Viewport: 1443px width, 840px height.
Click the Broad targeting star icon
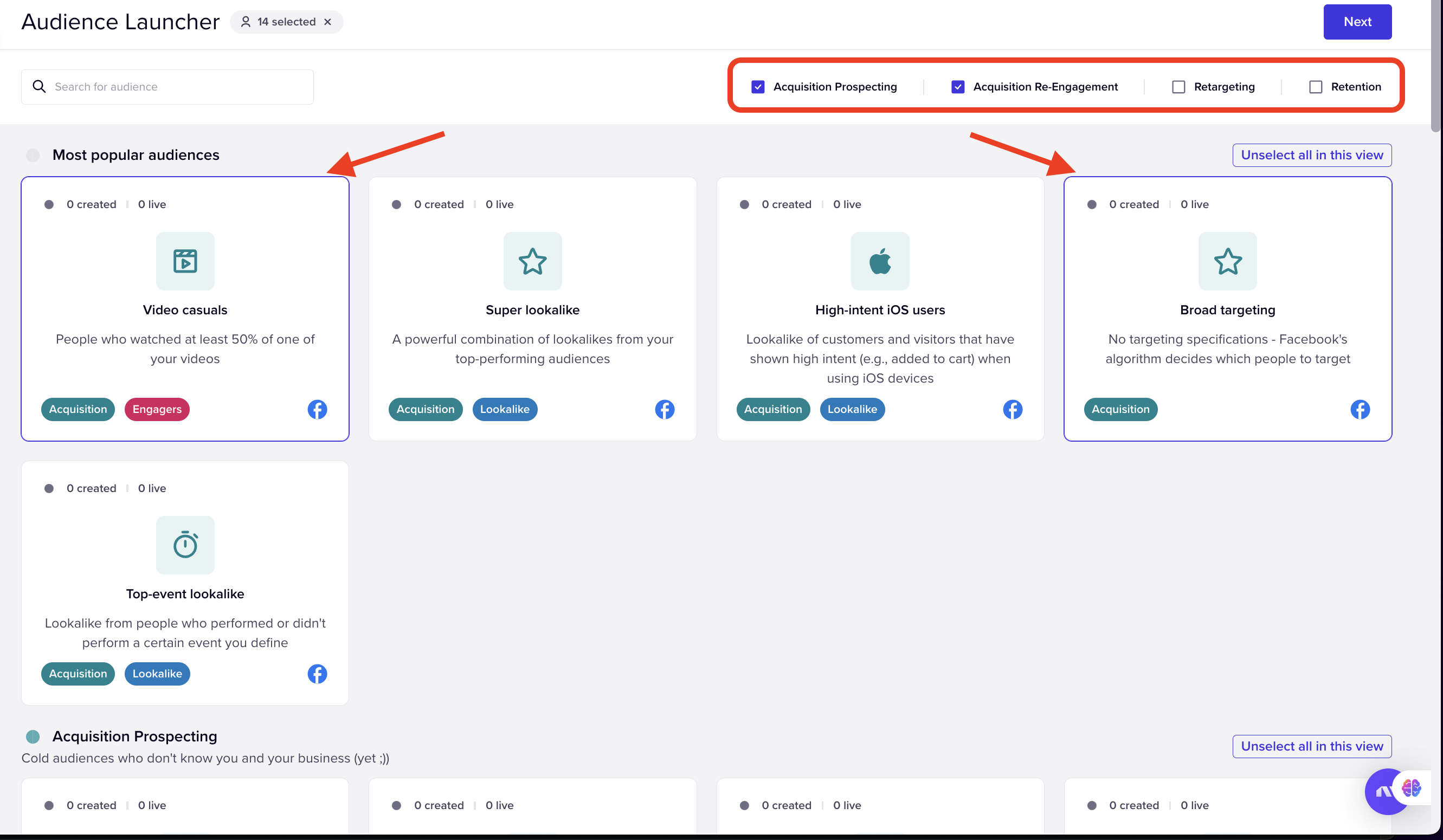(1228, 261)
